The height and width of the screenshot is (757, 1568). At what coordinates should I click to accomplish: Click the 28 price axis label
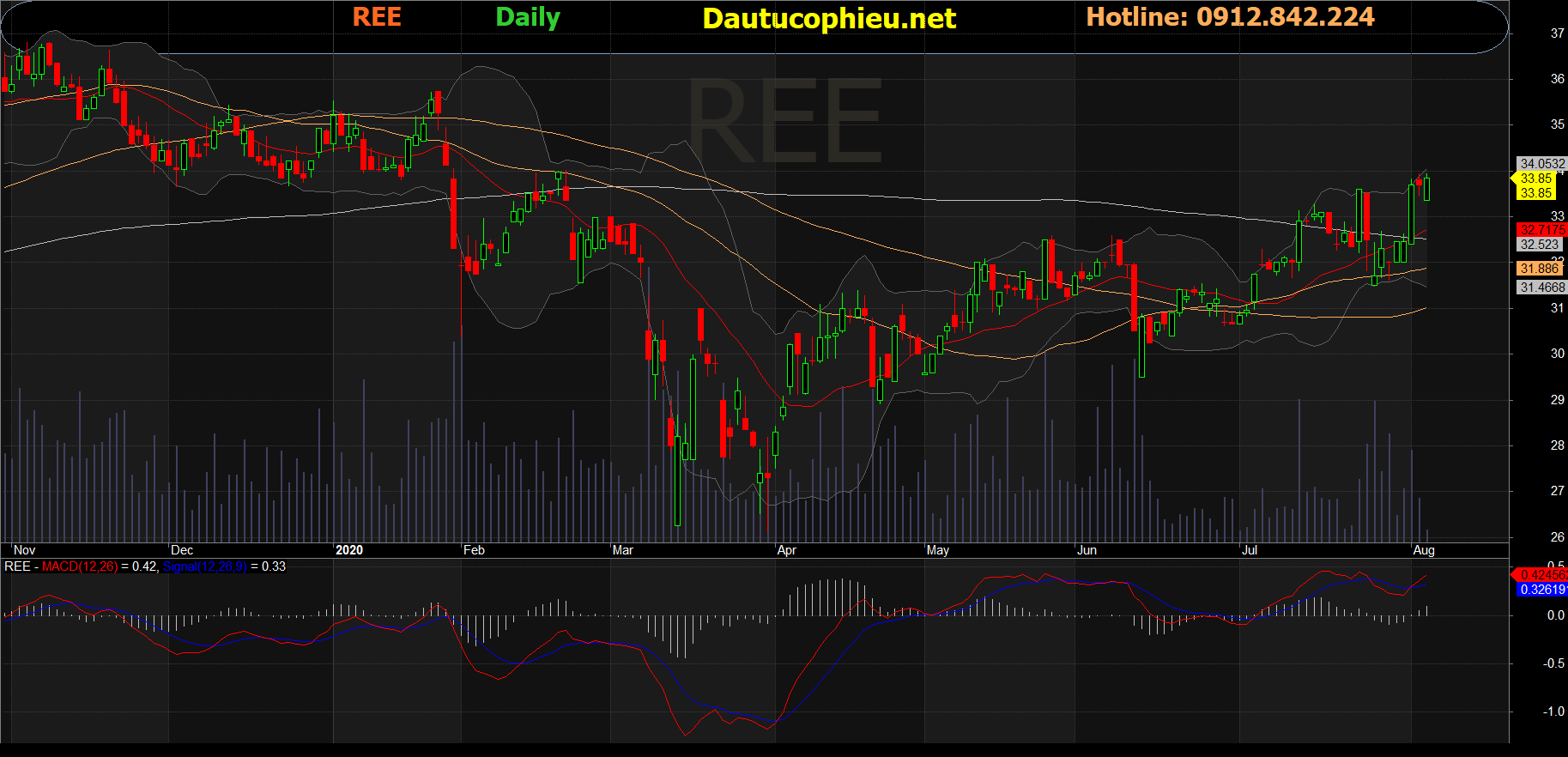coord(1557,445)
